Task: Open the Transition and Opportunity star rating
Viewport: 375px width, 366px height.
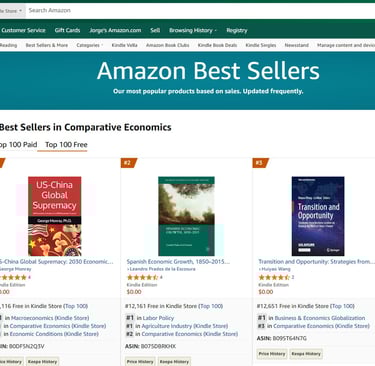Action: click(274, 277)
